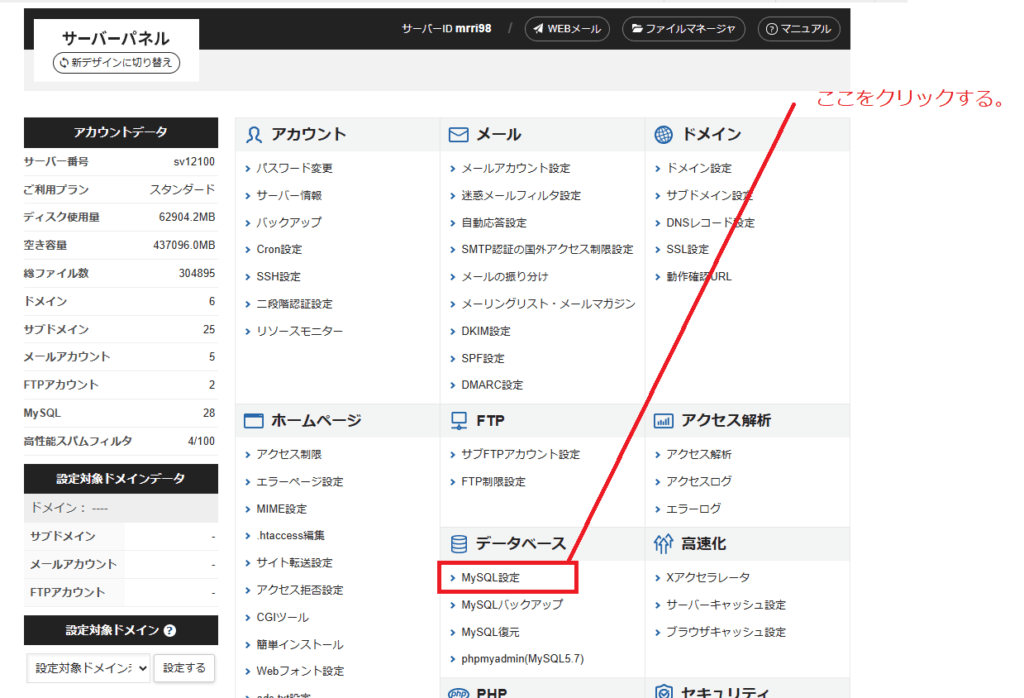Click the Access Analysis chart icon
The width and height of the screenshot is (1024, 698).
point(664,421)
